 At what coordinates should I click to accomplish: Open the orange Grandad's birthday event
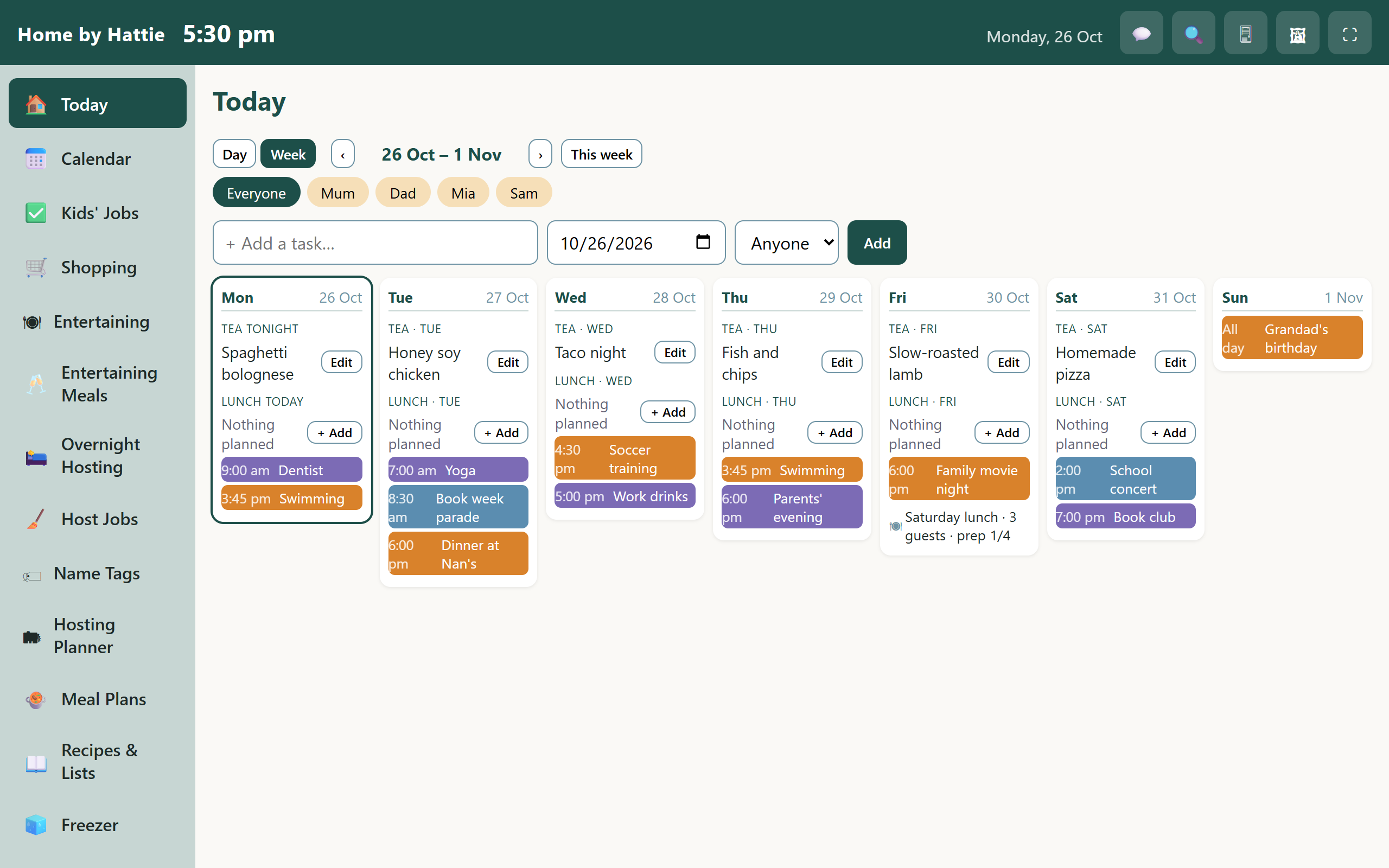(1292, 338)
